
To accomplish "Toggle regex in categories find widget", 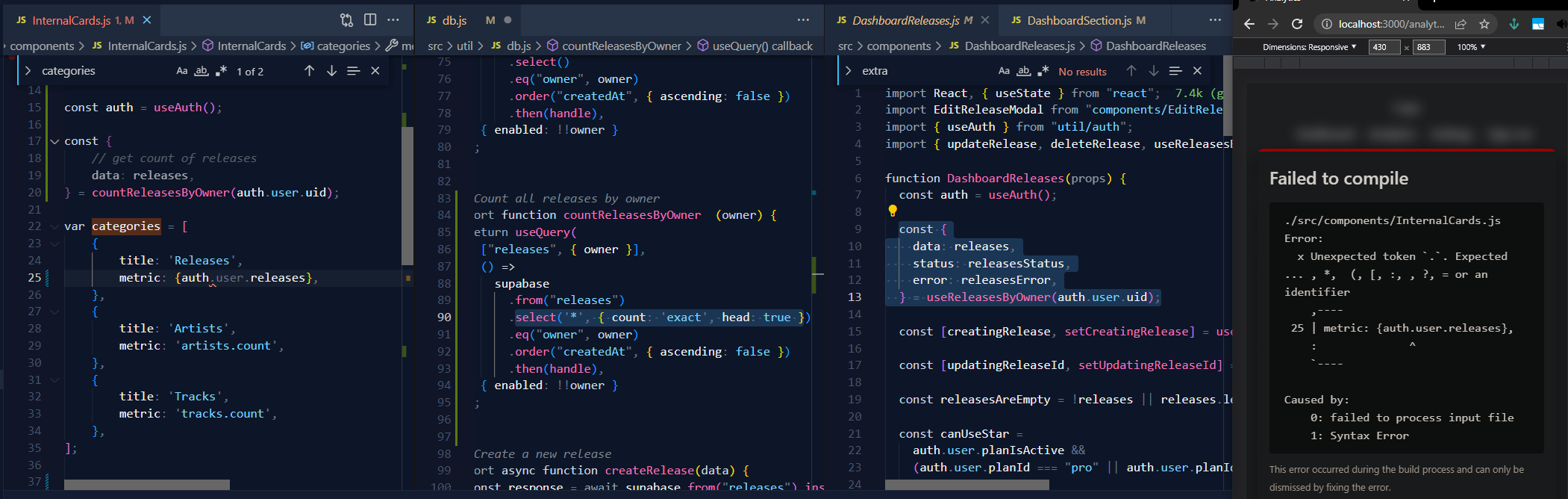I will [x=221, y=71].
